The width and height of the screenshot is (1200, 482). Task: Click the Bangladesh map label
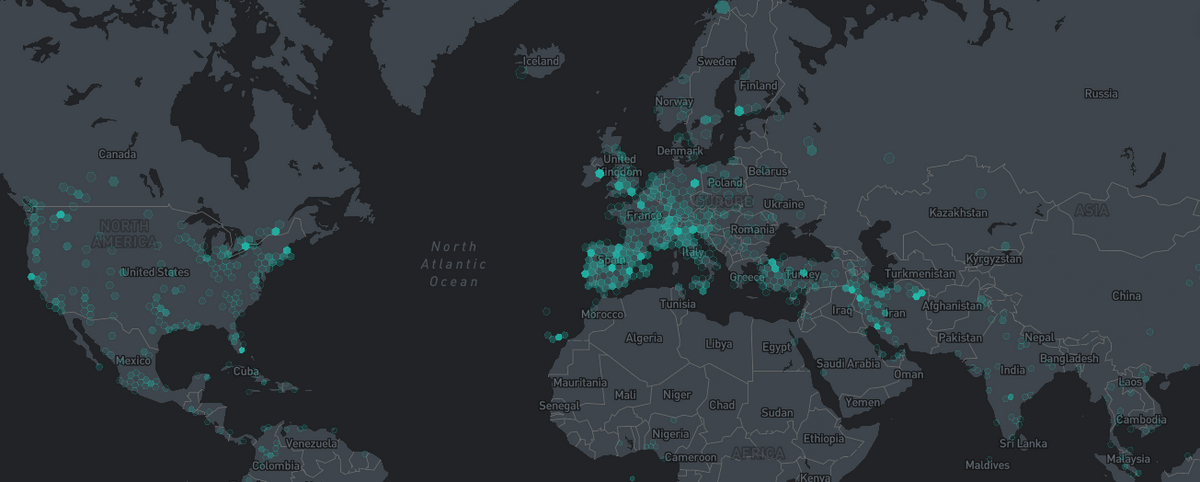pyautogui.click(x=1068, y=358)
